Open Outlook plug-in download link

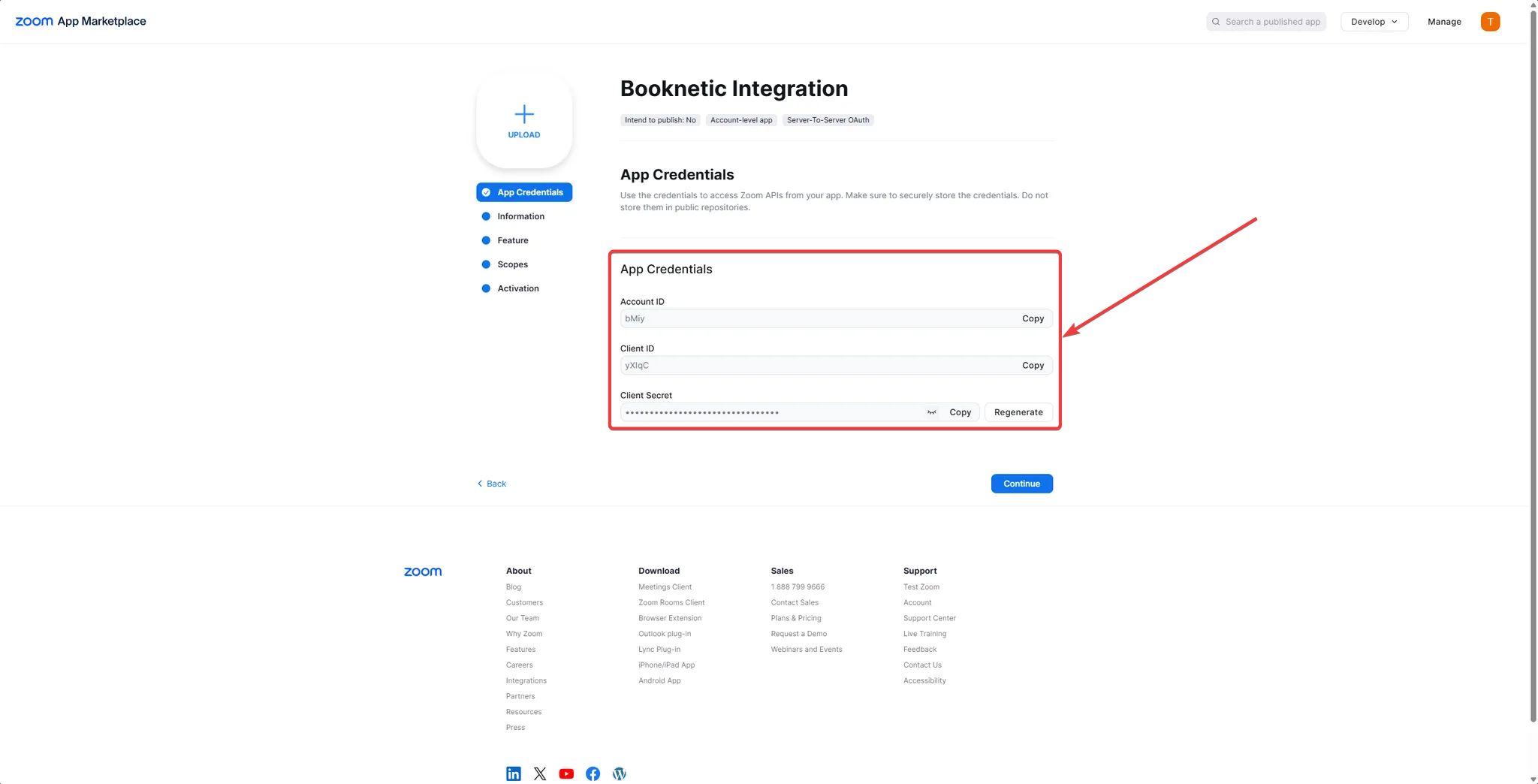(x=665, y=634)
